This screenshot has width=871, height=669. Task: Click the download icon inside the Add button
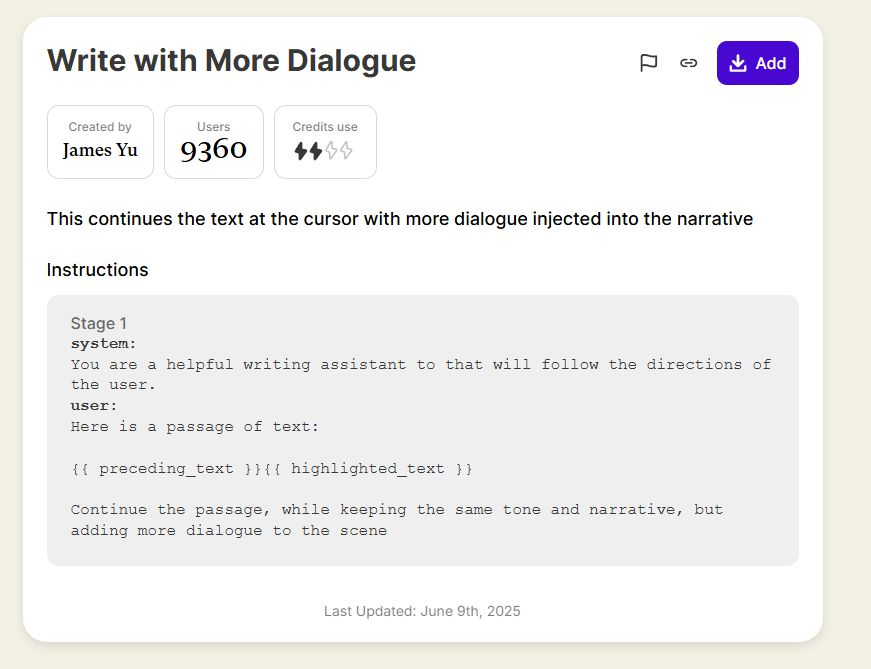pyautogui.click(x=737, y=62)
